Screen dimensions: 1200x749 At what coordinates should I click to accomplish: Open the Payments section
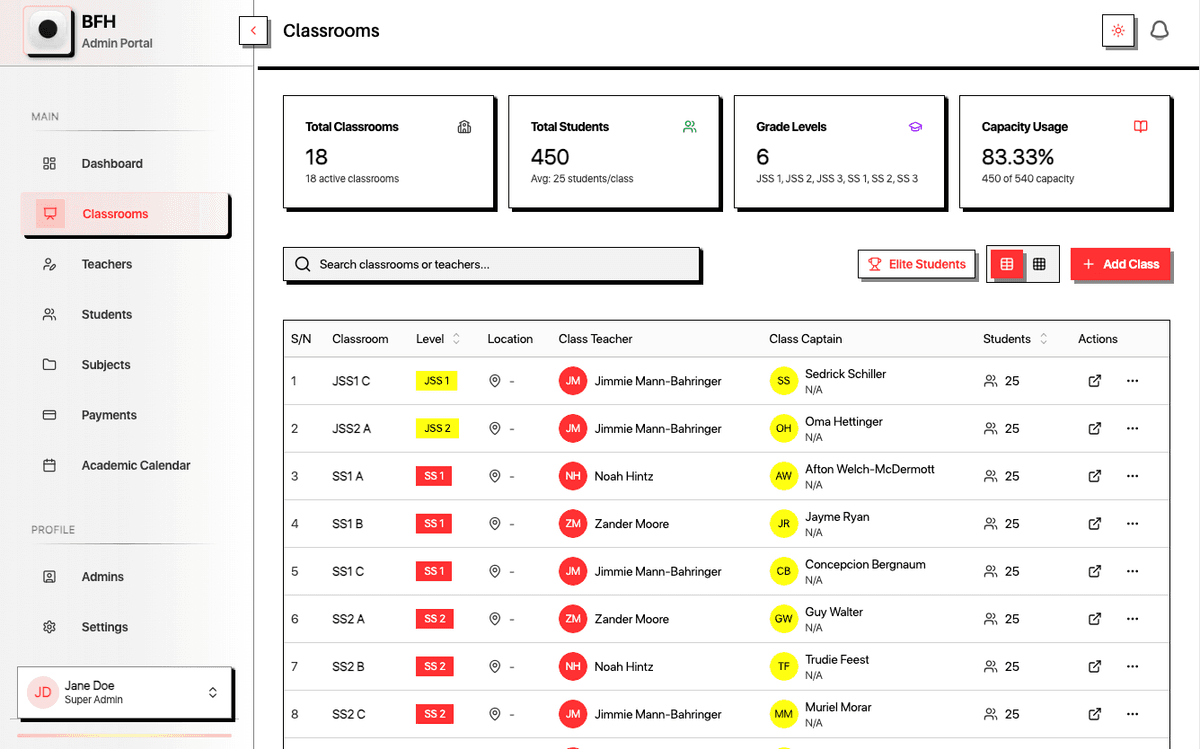tap(108, 415)
